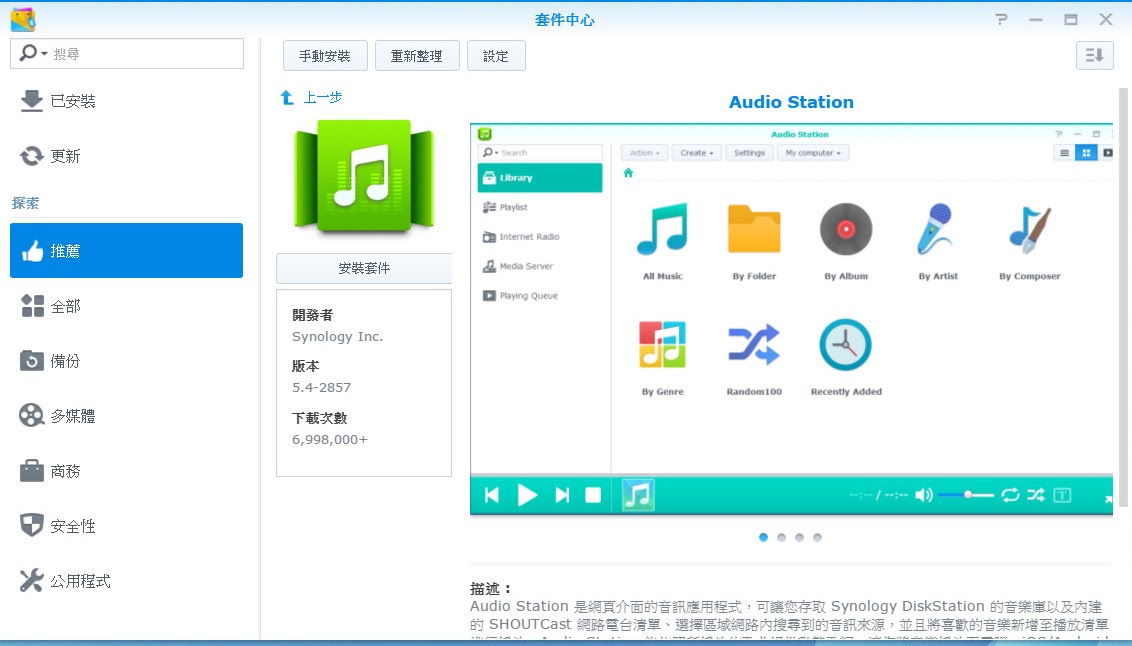Select the second screenshot carousel dot
The height and width of the screenshot is (646, 1132).
781,537
